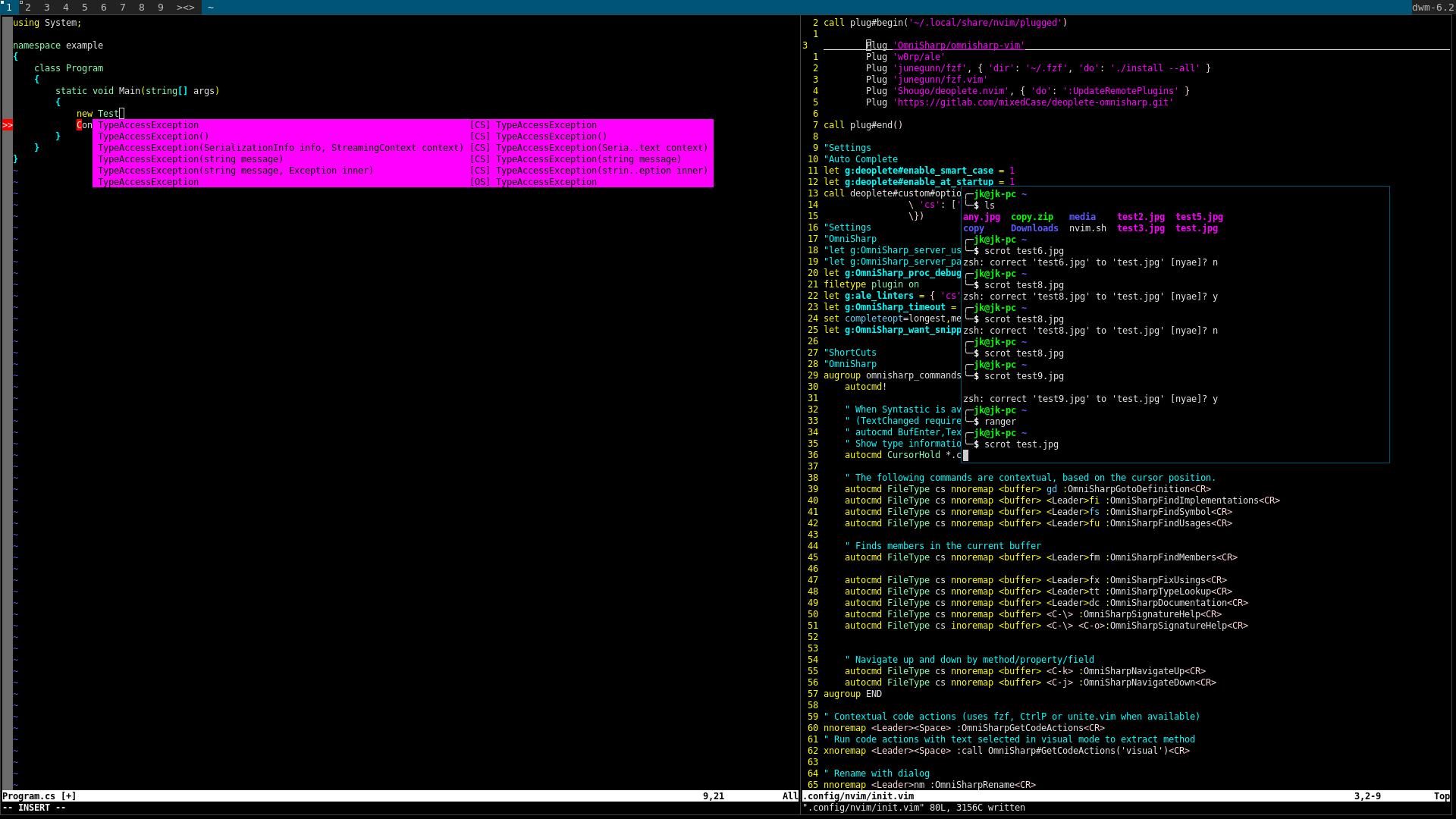The image size is (1456, 819).
Task: Click the OmniSharpDocumentation mapping line
Action: (x=1046, y=603)
